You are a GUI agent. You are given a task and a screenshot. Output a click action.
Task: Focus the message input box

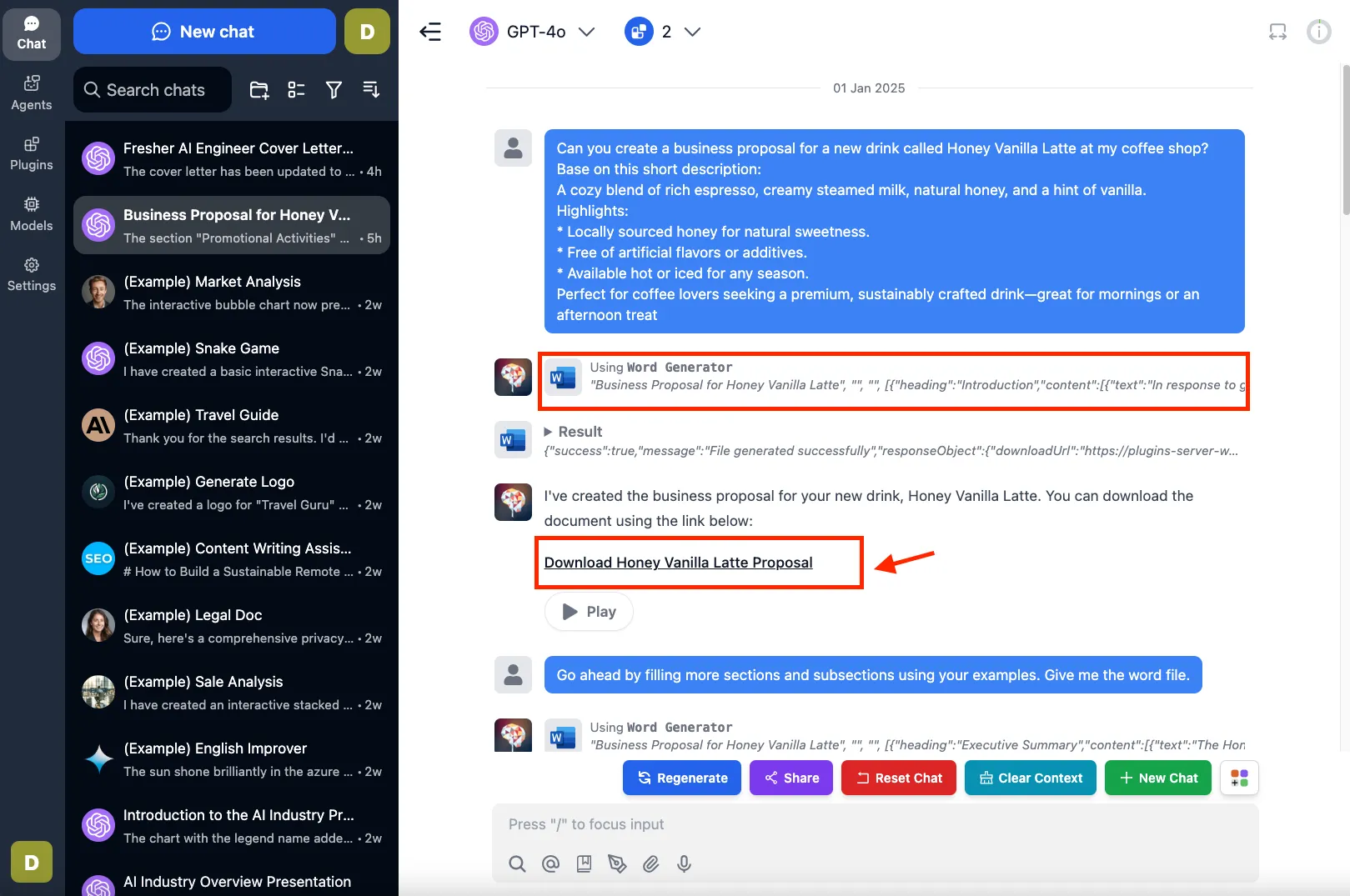point(876,824)
